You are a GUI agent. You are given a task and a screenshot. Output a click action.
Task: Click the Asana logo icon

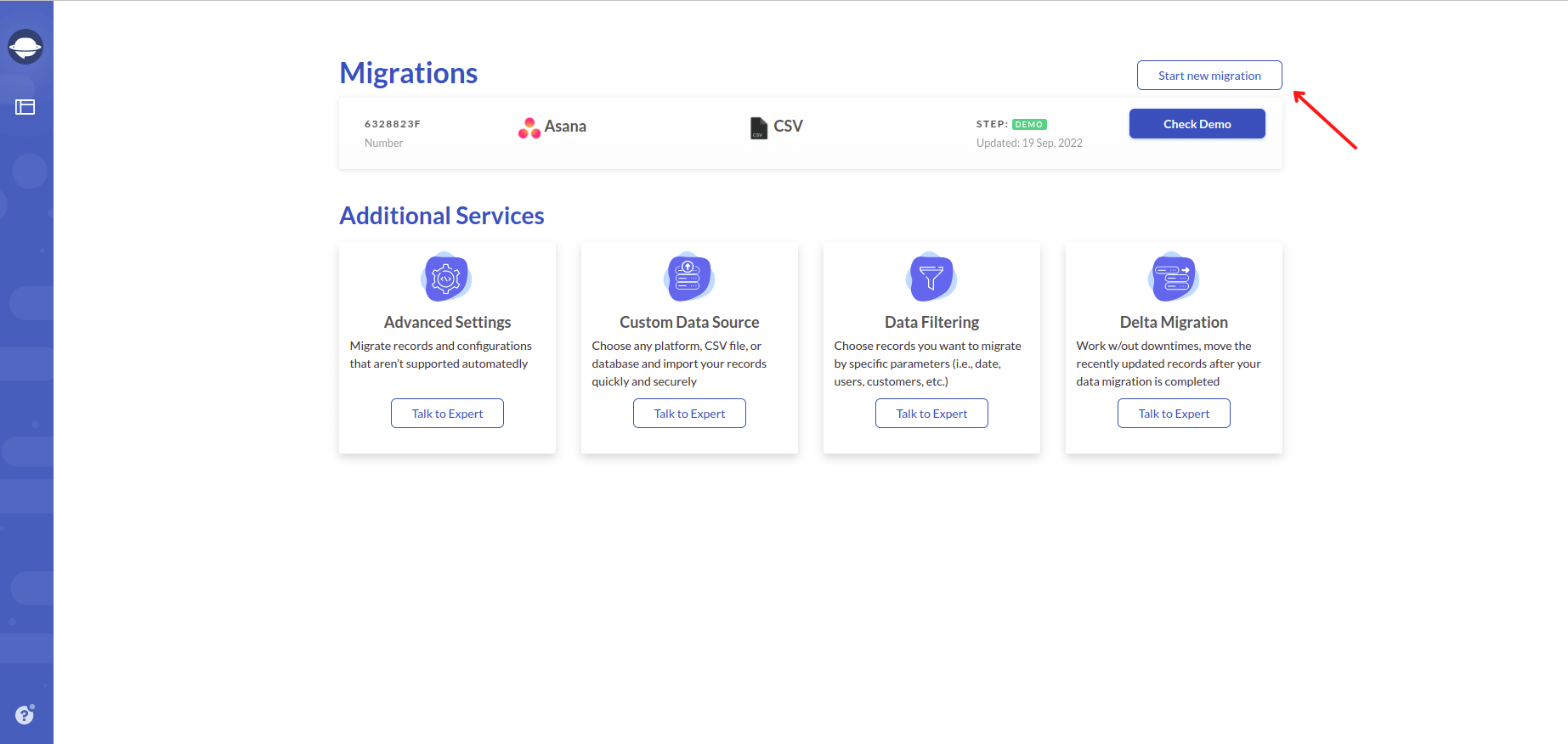coord(529,127)
